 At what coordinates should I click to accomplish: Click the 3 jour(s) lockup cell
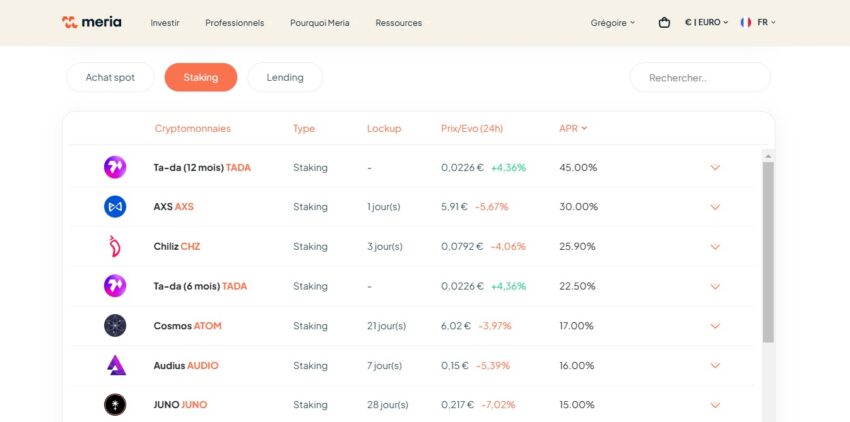385,246
